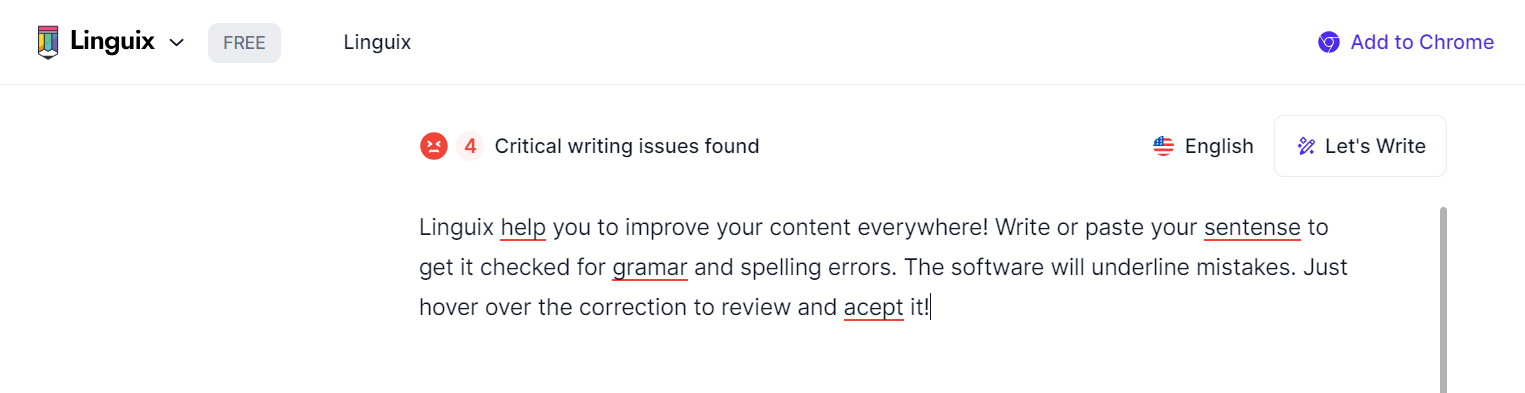Click the Add to Chrome link
Screen dimensions: 1525x393
point(1406,42)
